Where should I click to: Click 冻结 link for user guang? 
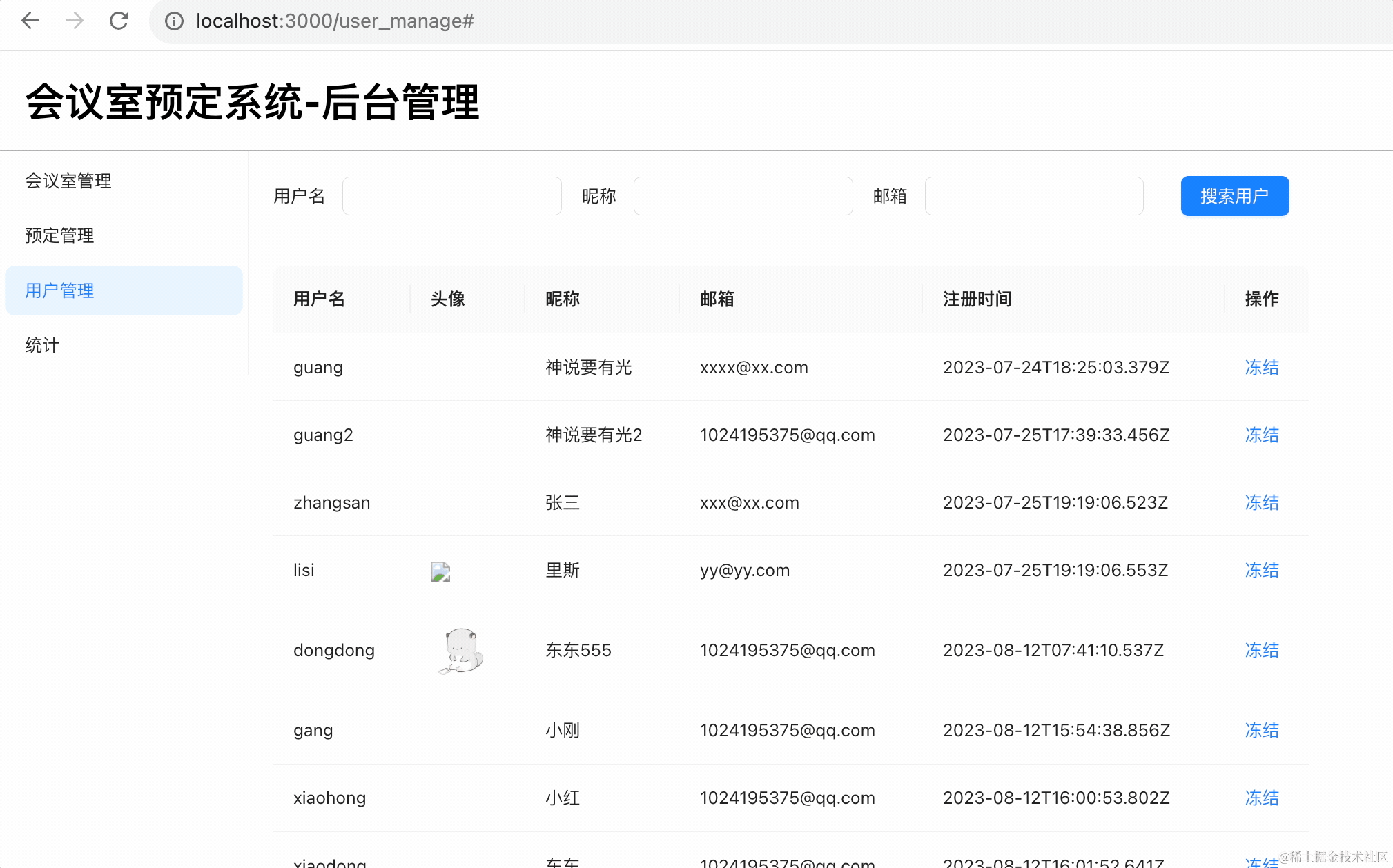coord(1261,367)
